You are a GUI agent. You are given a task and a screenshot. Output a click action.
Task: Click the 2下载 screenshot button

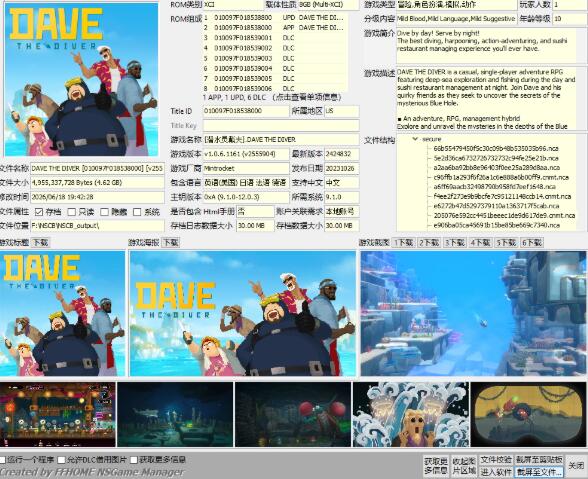(429, 243)
